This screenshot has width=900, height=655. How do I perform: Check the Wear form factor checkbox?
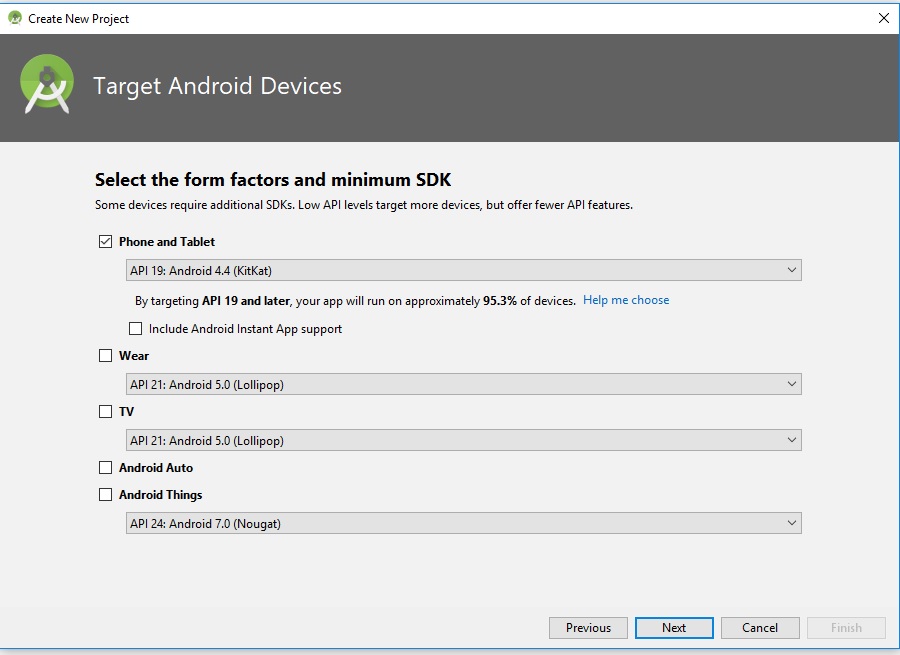tap(105, 355)
